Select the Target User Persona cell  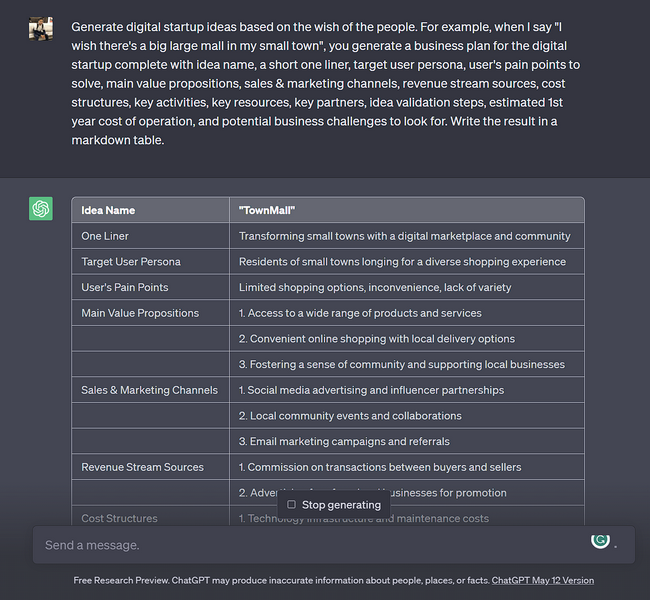click(131, 262)
